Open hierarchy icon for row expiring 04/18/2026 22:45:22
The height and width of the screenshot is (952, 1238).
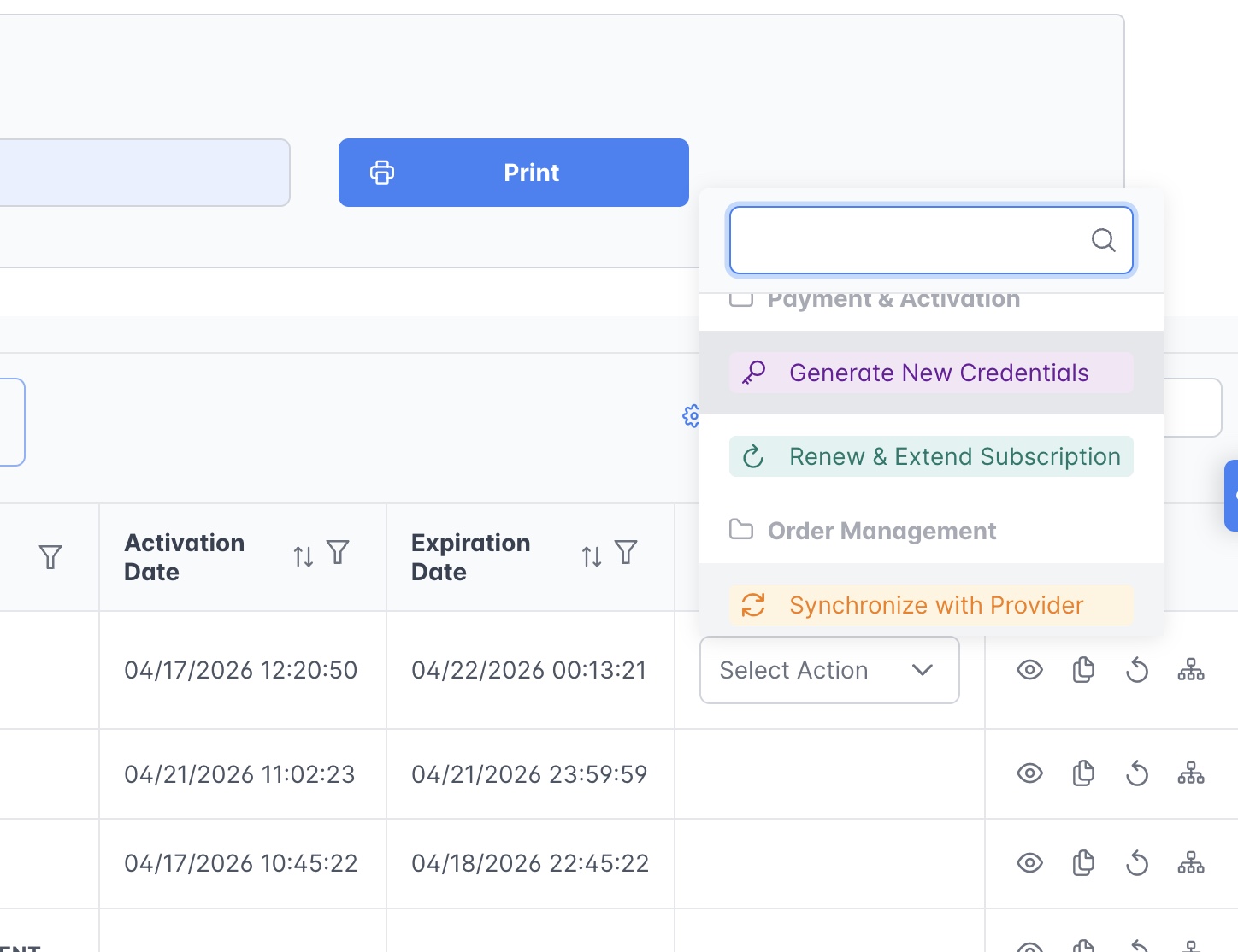(1191, 863)
